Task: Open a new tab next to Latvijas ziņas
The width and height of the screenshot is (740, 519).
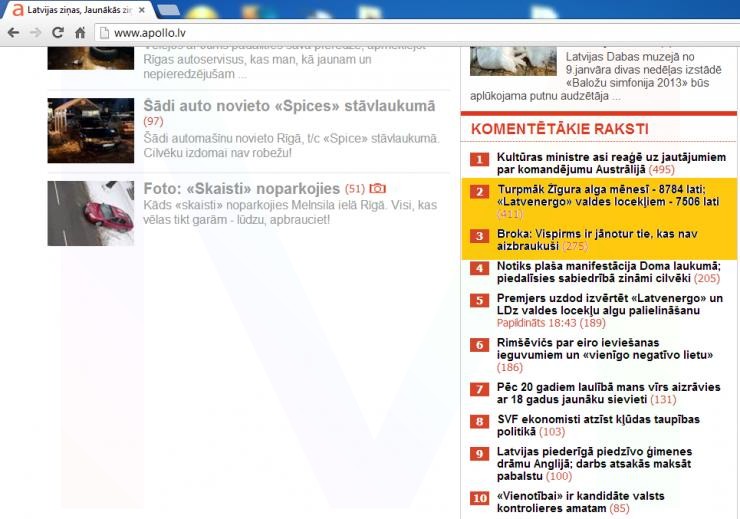Action: (168, 9)
